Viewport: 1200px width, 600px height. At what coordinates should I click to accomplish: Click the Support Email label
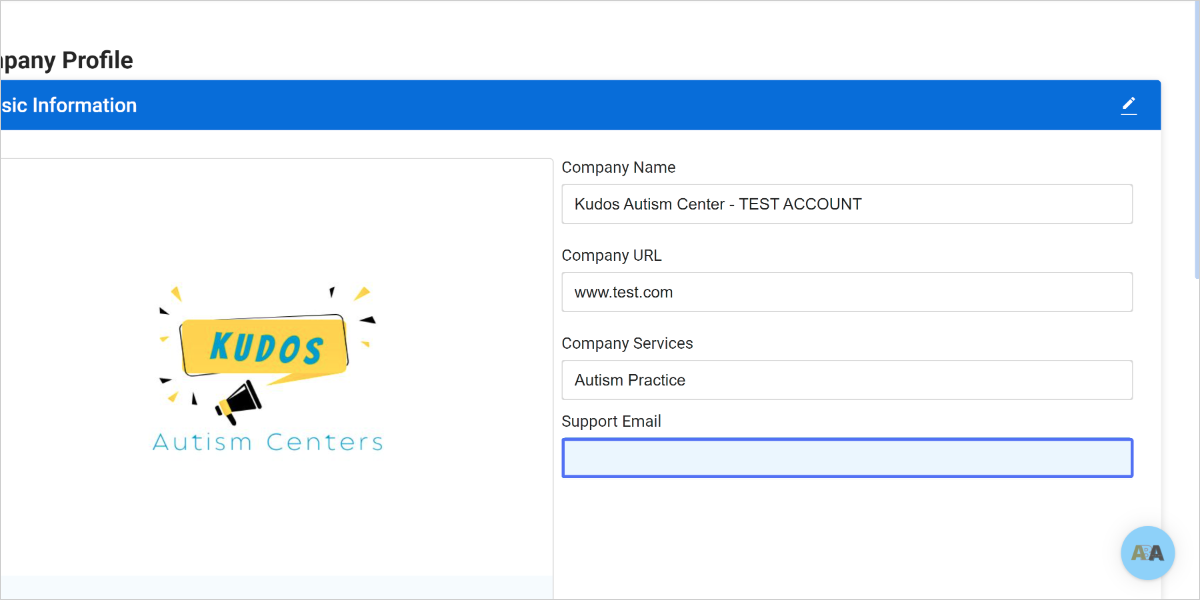[611, 421]
